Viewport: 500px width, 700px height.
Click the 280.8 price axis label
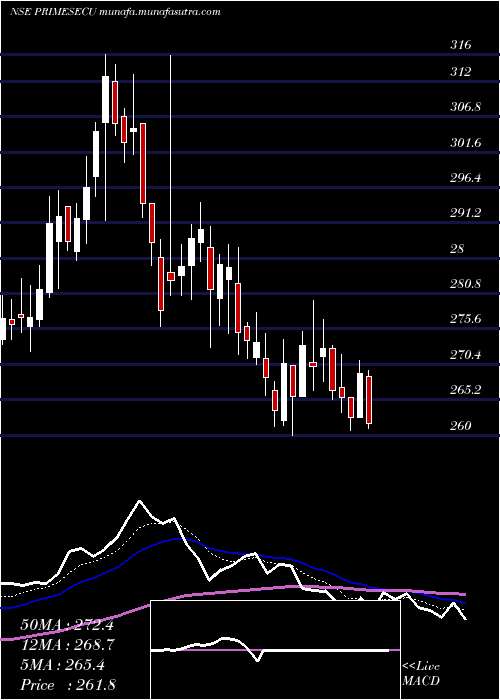pos(465,283)
